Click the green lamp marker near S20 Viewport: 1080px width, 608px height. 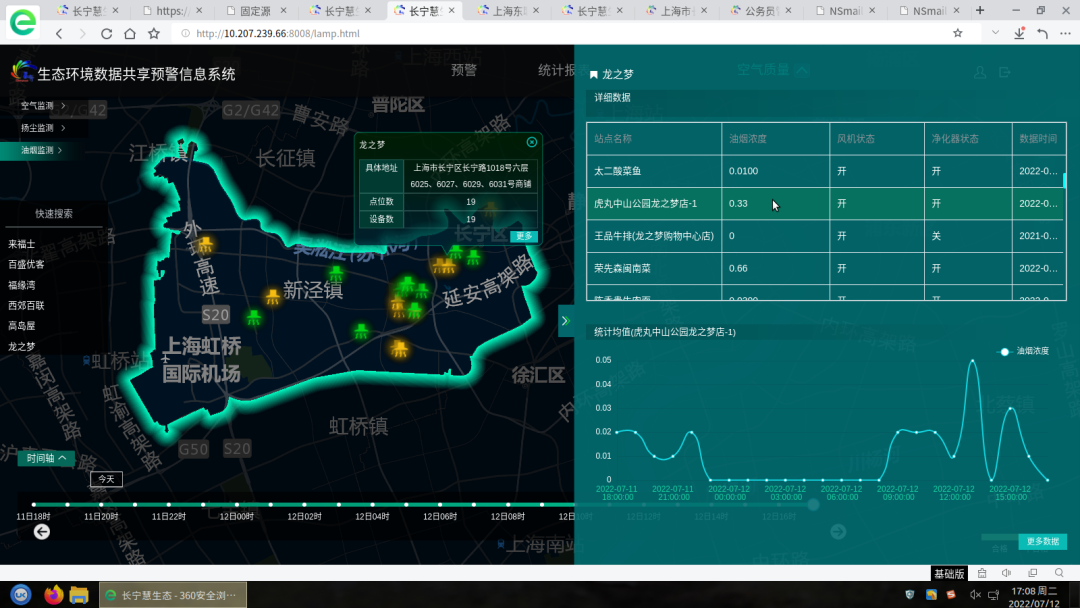253,317
